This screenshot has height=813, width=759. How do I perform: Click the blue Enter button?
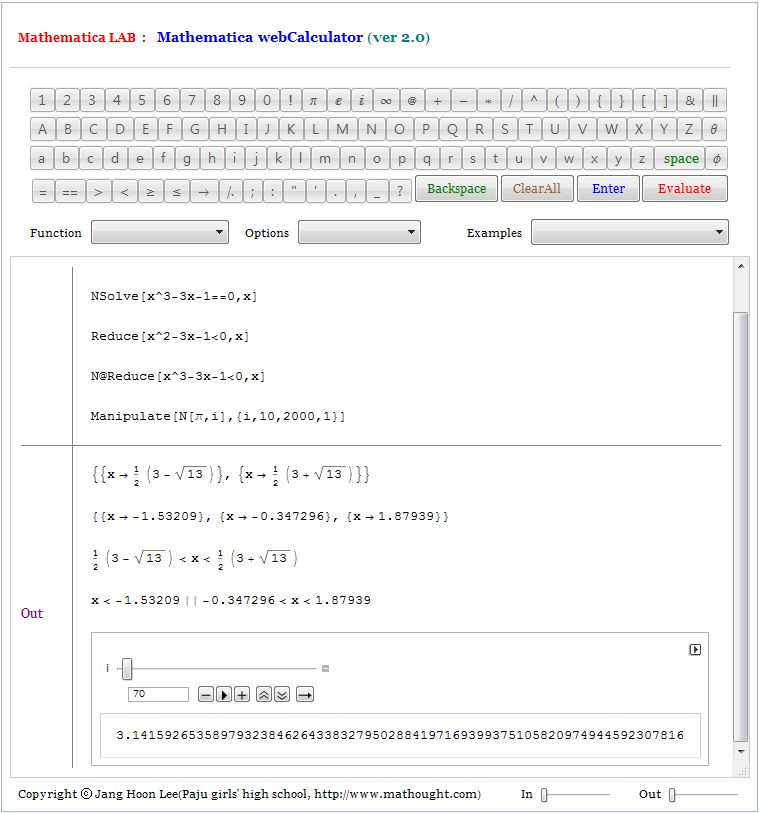[608, 189]
